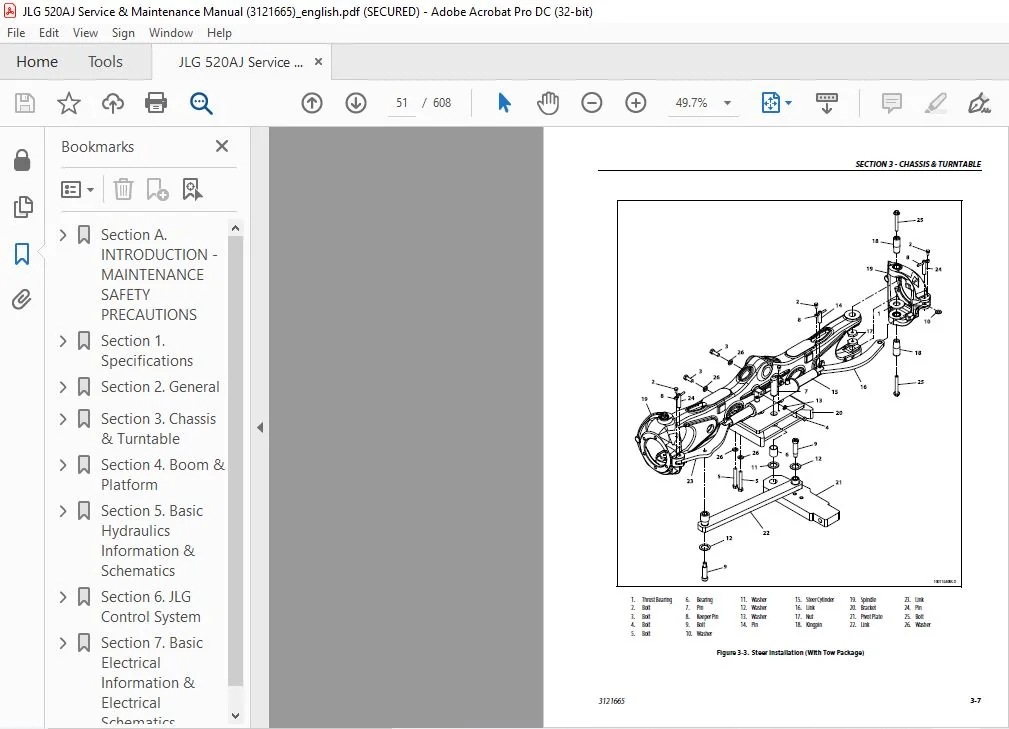
Task: Open the Edit menu
Action: [x=49, y=33]
